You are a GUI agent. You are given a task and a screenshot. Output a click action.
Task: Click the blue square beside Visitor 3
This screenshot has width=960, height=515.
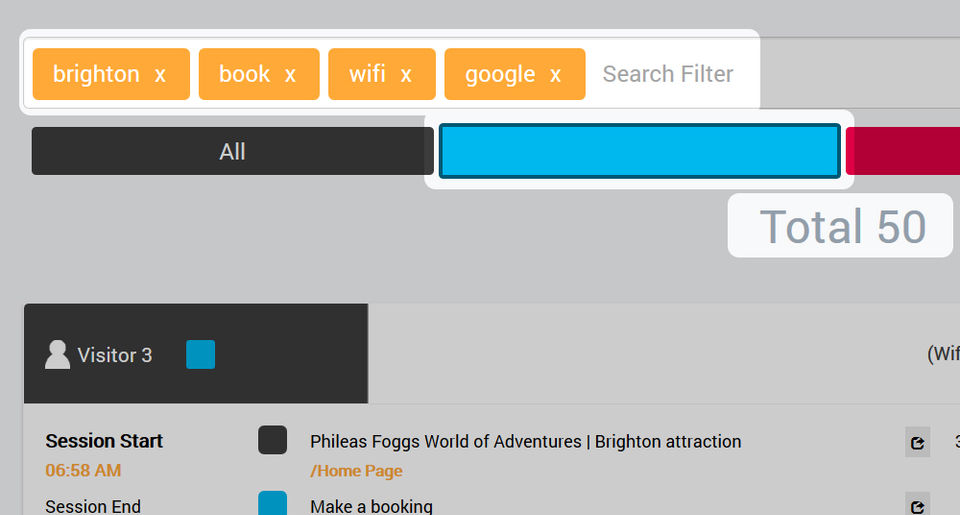200,355
